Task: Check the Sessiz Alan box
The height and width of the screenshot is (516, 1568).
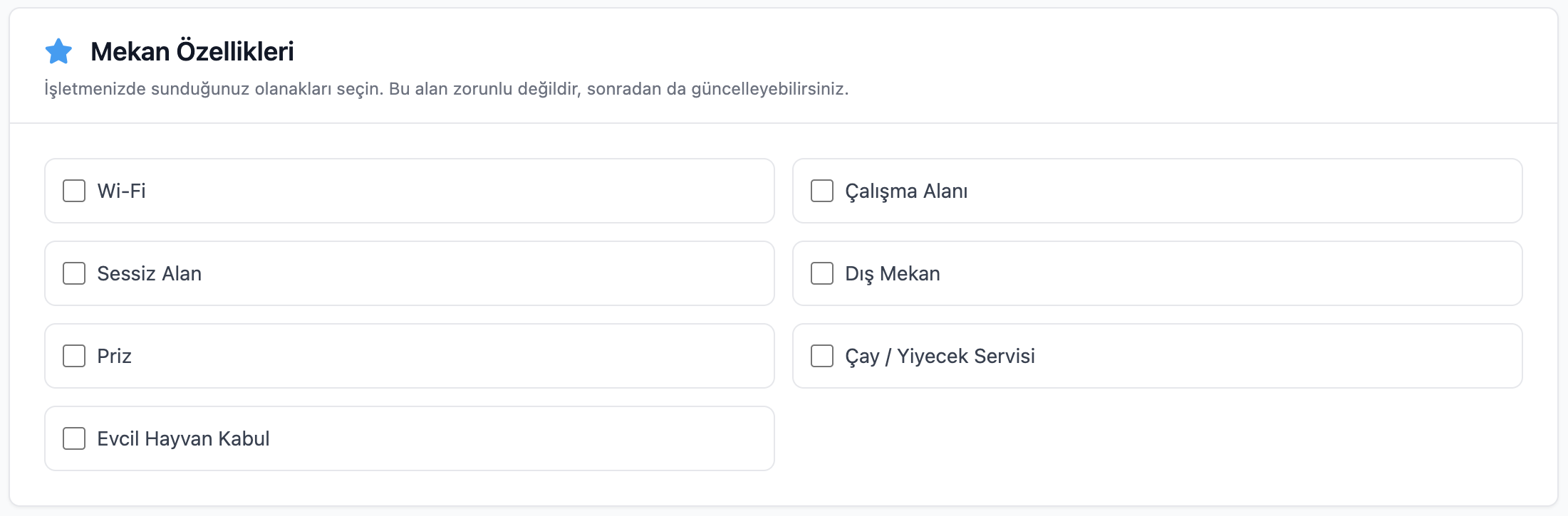Action: tap(74, 273)
